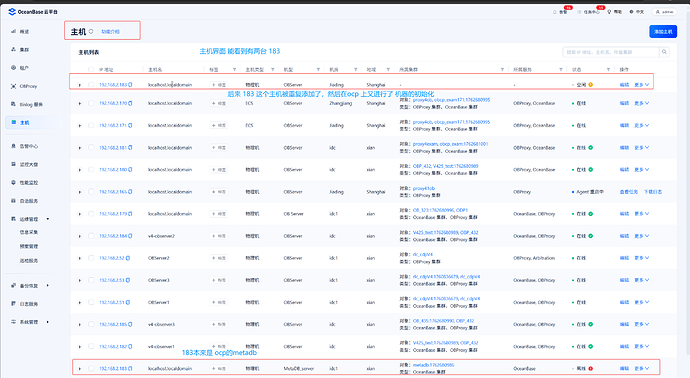690x378 pixels.
Task: Click add-tag button in 192.168.2.179 row
Action: click(219, 214)
